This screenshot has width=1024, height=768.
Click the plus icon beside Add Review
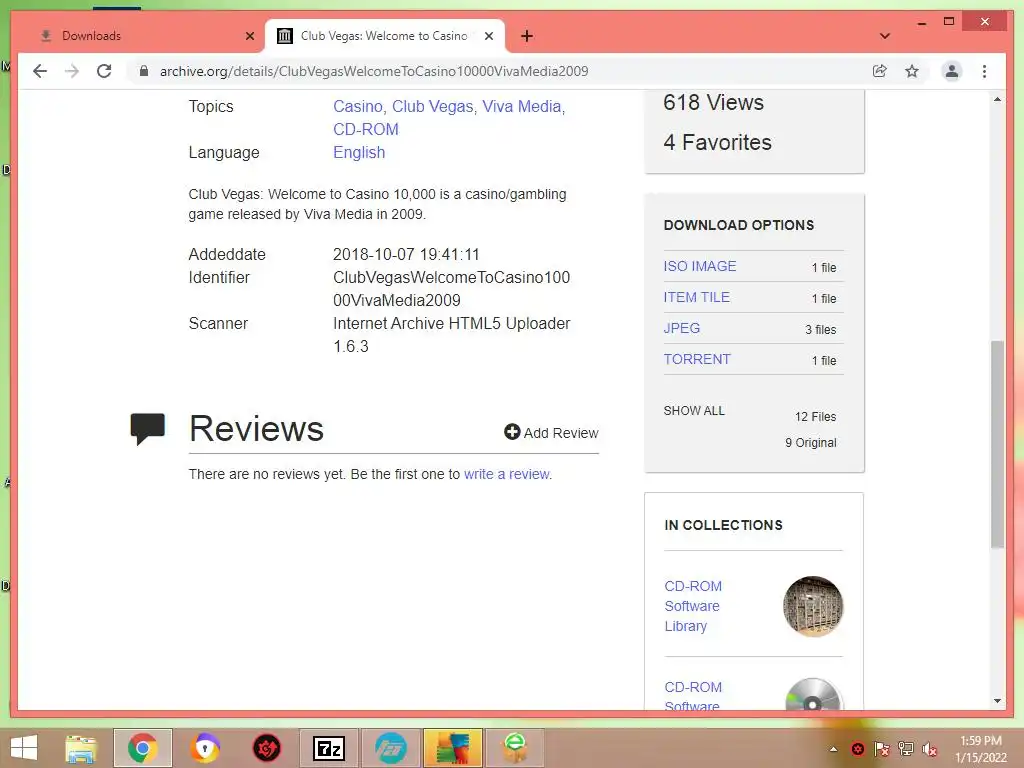tap(512, 432)
